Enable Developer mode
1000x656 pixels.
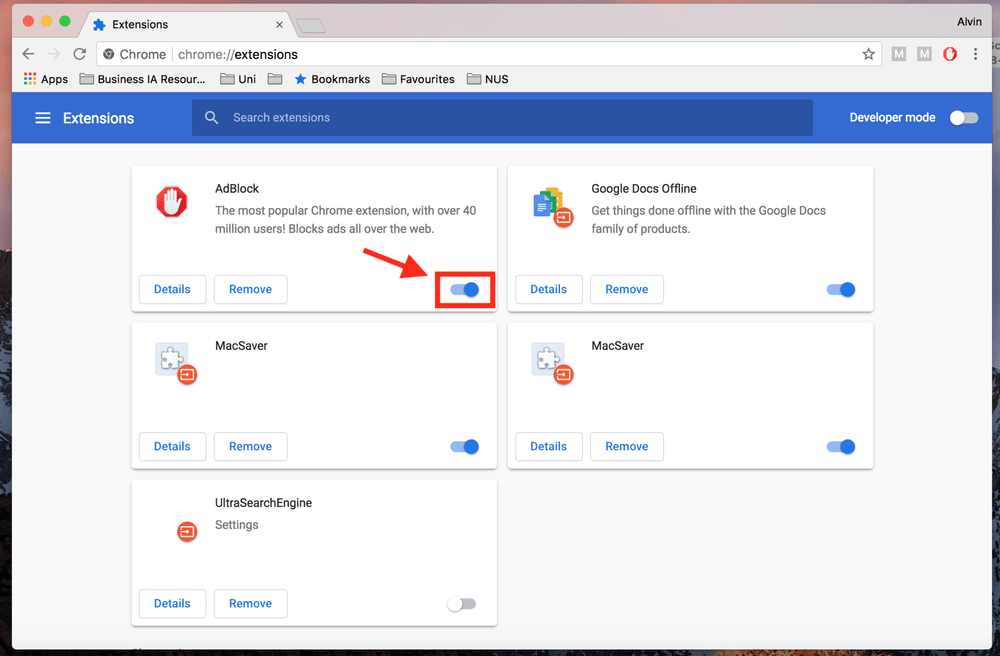(x=963, y=117)
